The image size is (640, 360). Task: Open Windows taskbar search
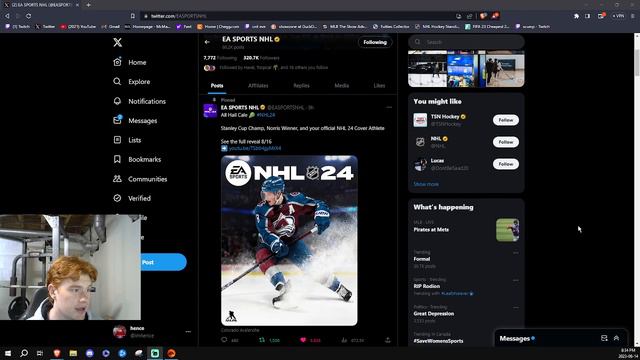tap(24, 353)
